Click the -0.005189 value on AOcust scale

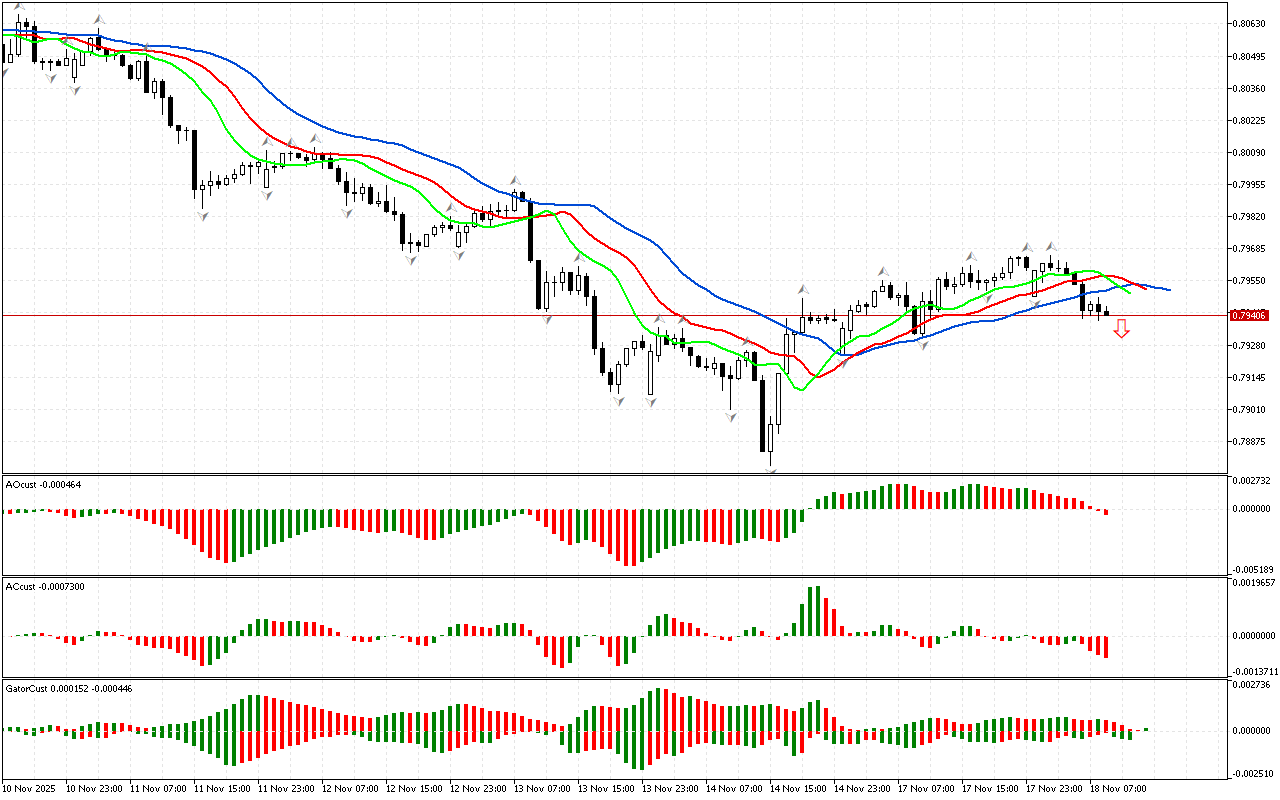click(1252, 567)
